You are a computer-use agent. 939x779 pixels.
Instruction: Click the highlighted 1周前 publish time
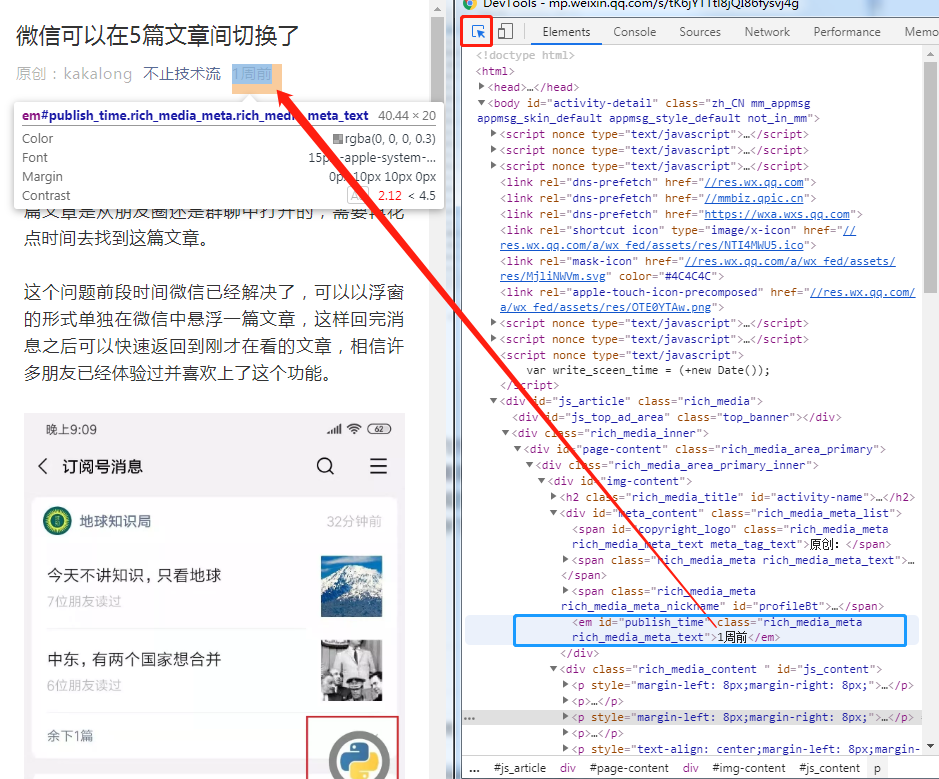tap(252, 74)
